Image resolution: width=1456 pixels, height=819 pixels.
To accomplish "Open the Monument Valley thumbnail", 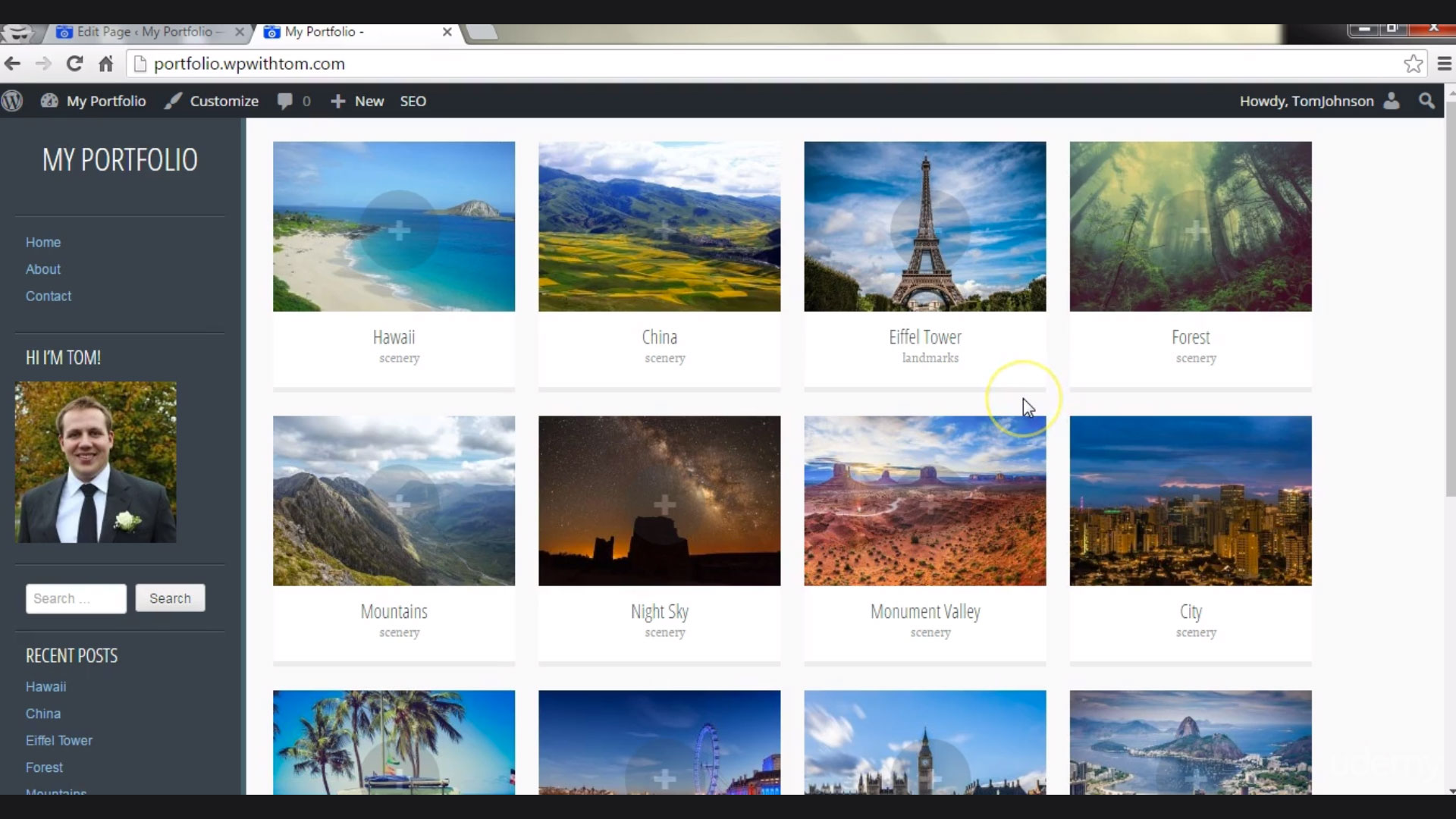I will coord(924,500).
